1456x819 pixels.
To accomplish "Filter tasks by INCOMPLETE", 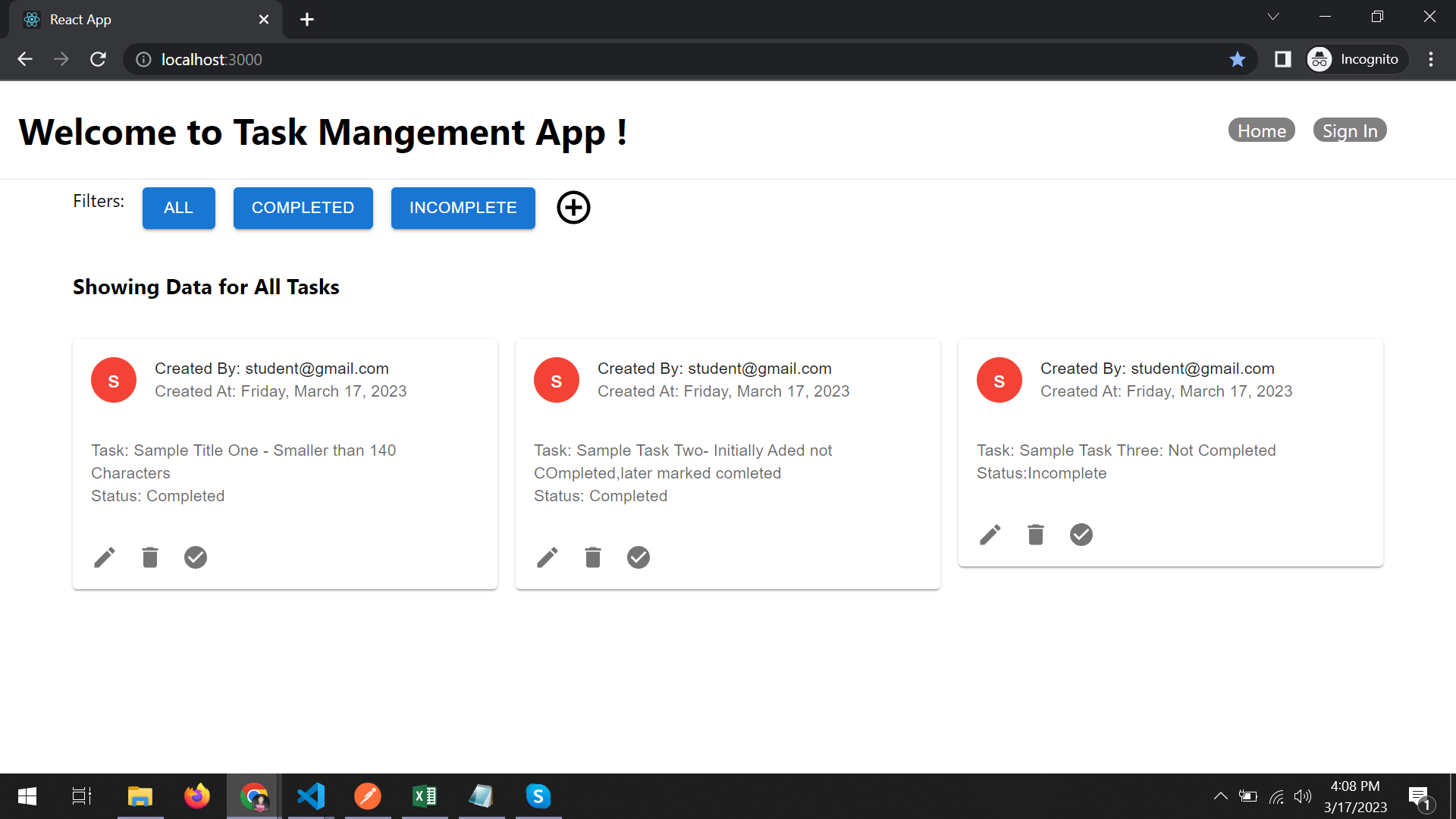I will tap(463, 208).
